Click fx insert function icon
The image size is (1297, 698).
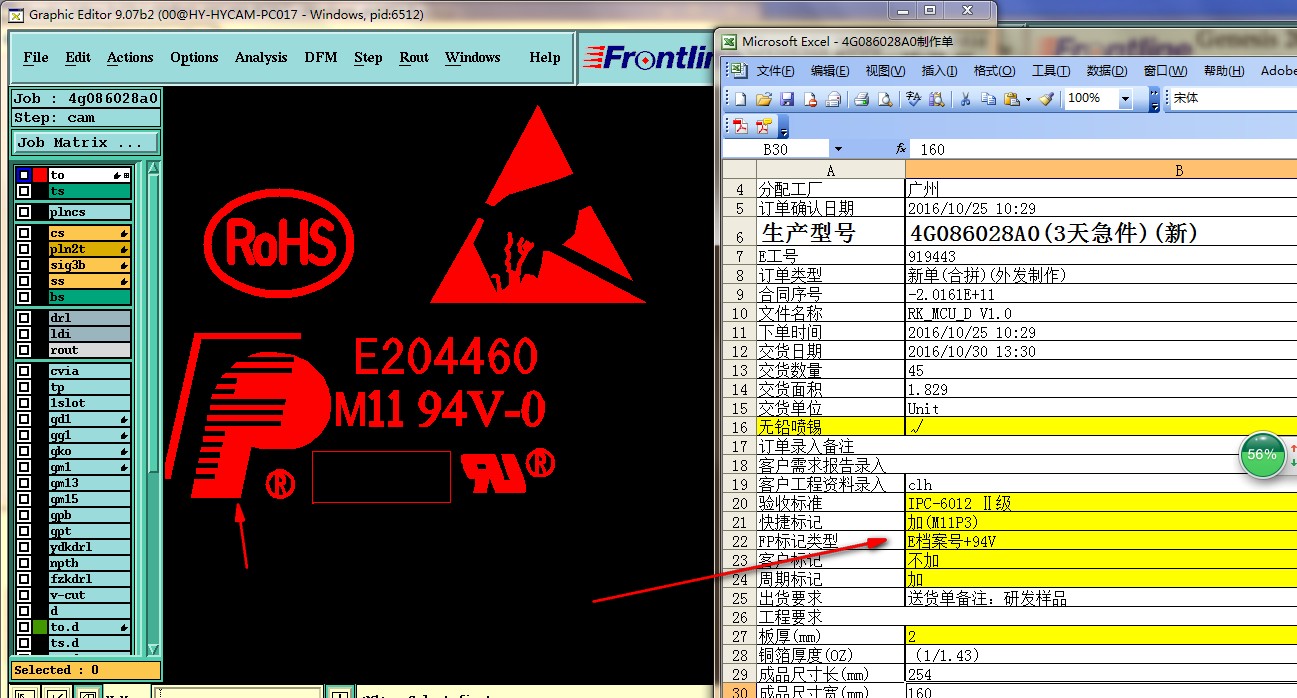click(901, 148)
